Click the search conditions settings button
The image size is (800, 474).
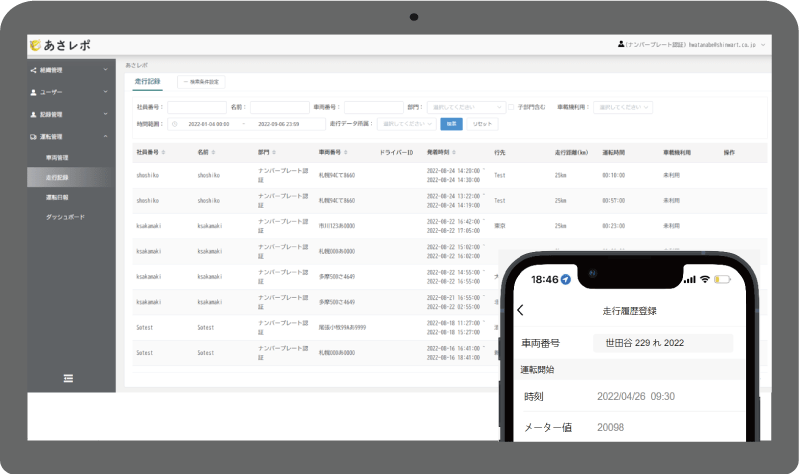click(x=201, y=82)
